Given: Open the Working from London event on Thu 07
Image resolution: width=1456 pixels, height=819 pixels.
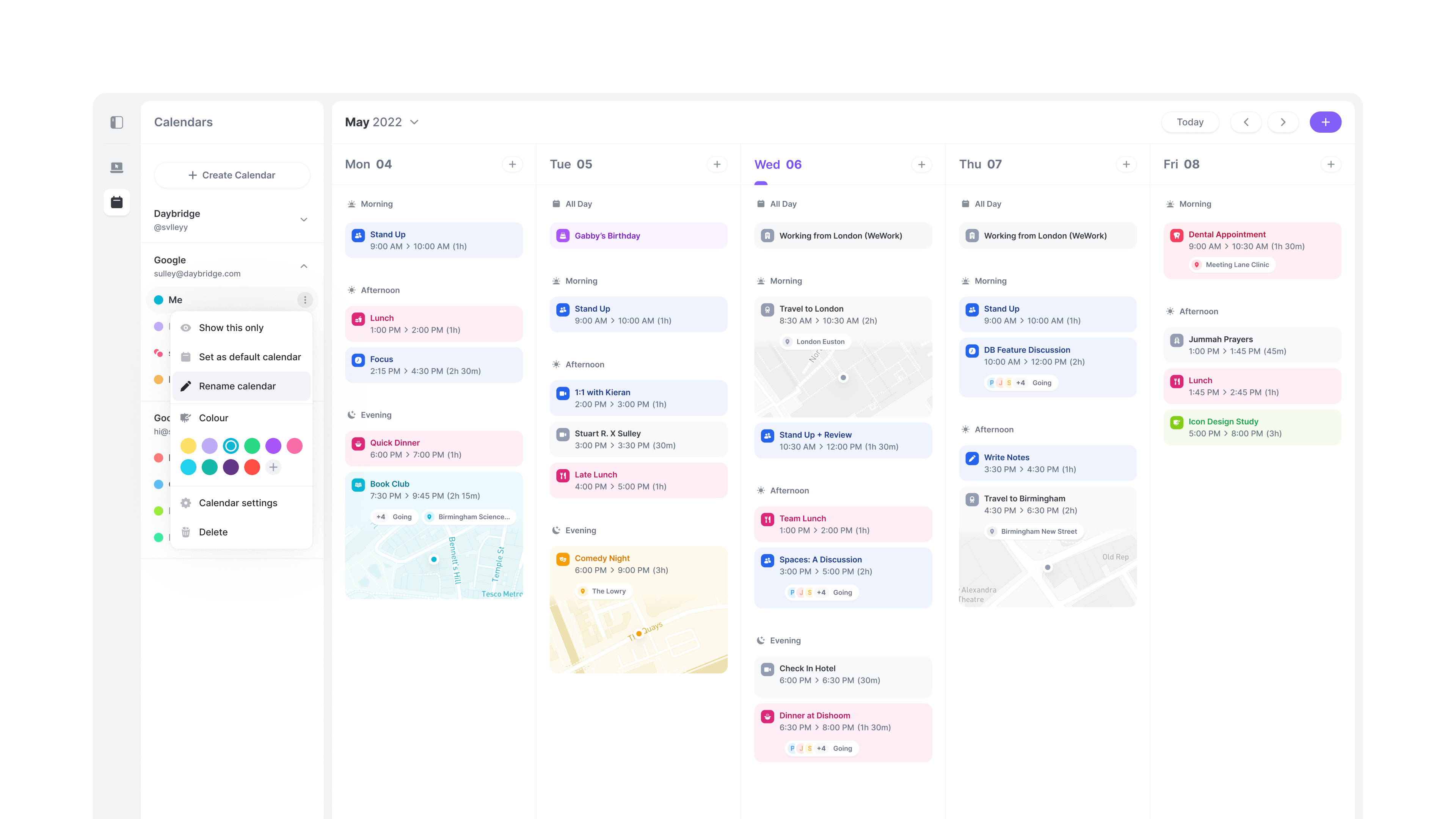Looking at the screenshot, I should click(x=1047, y=236).
